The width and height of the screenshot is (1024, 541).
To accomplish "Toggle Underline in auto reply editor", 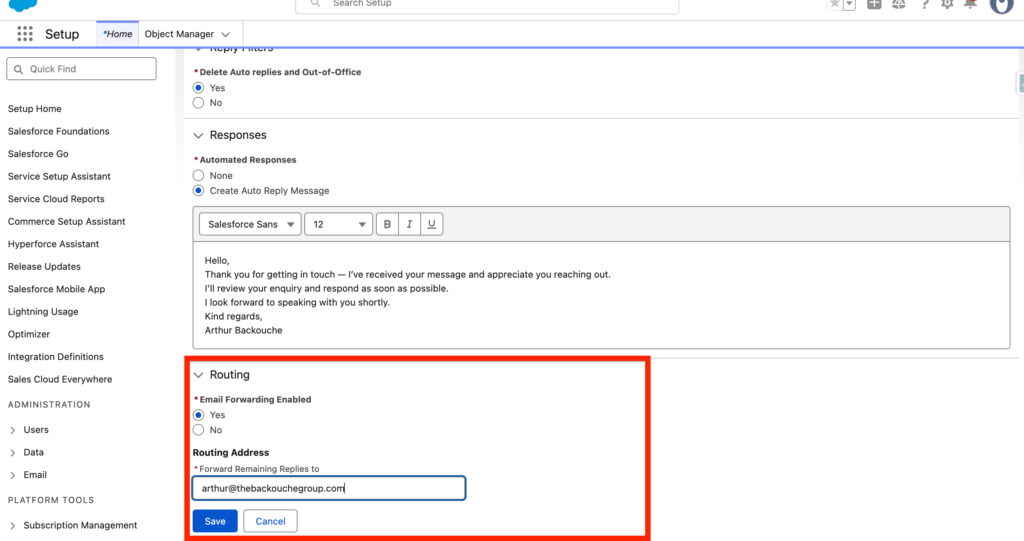I will click(x=431, y=225).
